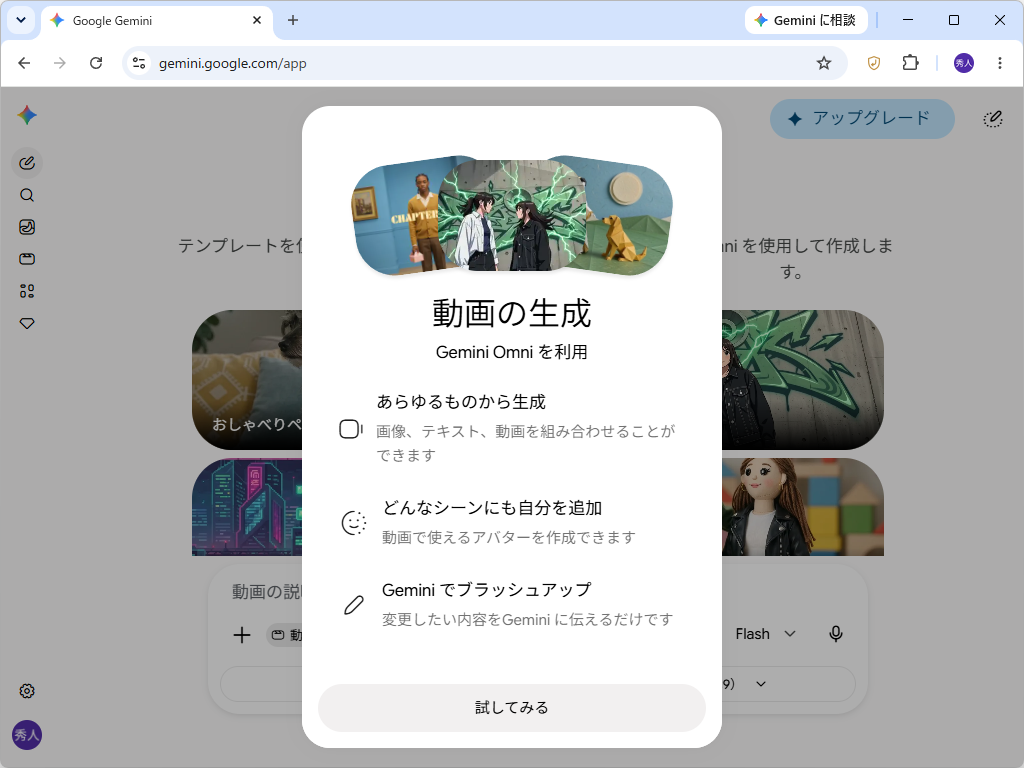Select the graffiti girl template thumbnail
Image resolution: width=1024 pixels, height=768 pixels.
803,380
